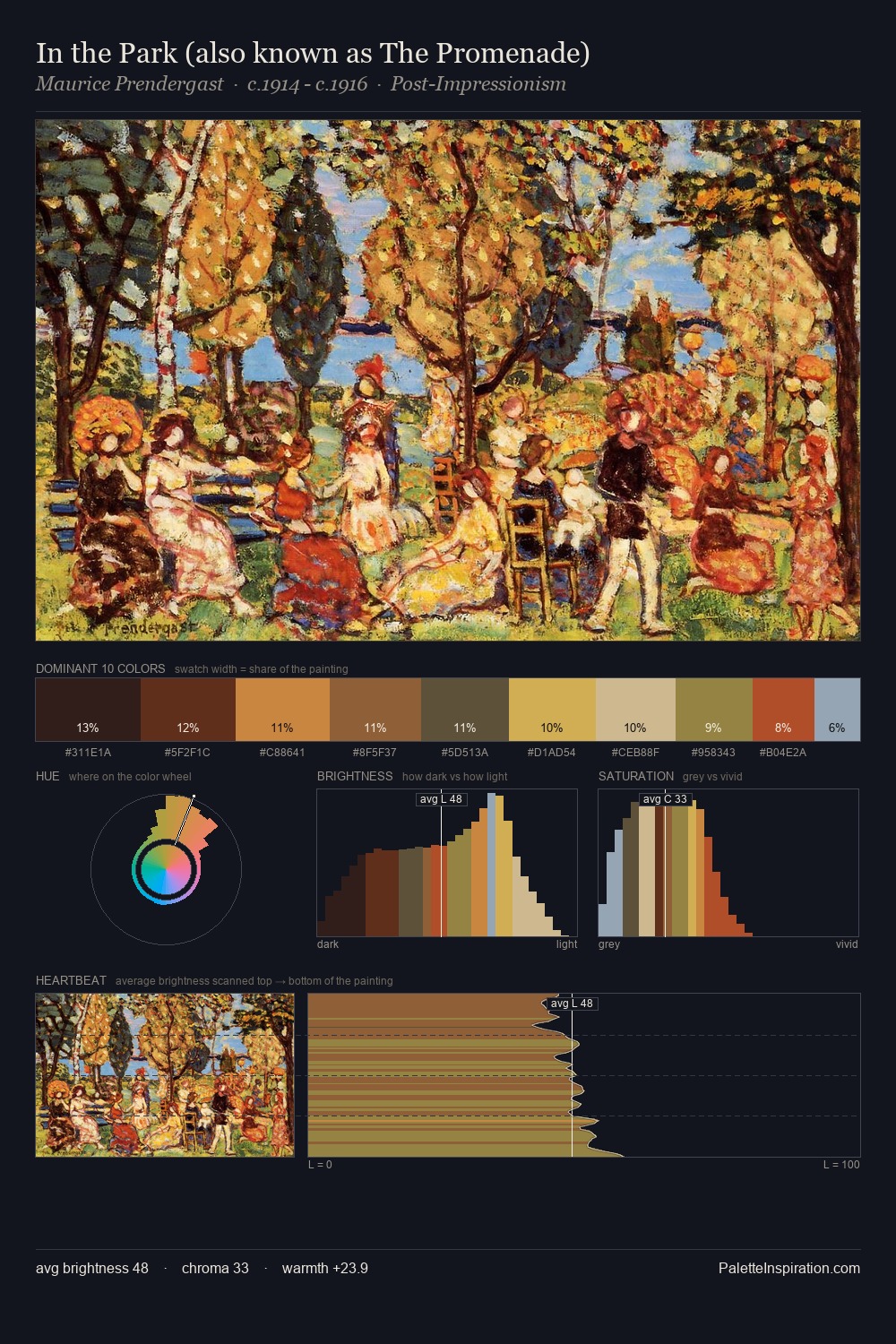The height and width of the screenshot is (1344, 896).
Task: Click the hex code #5F2F1C text
Action: pyautogui.click(x=187, y=753)
